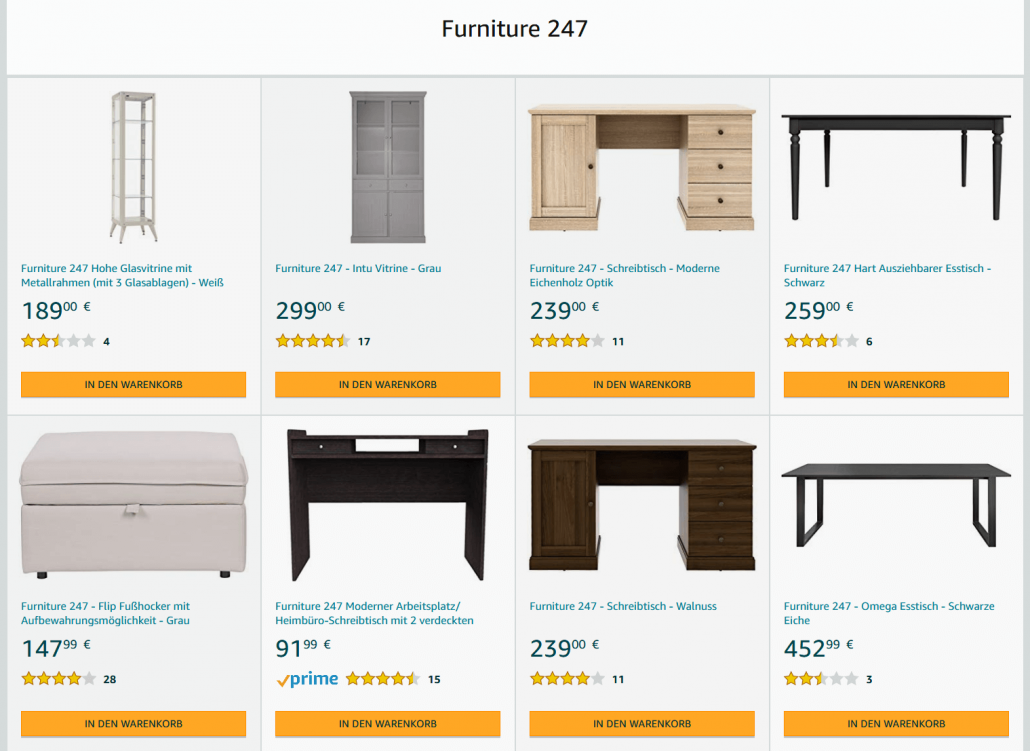
Task: View star rating of Hart Esstisch Schwarz
Action: tap(821, 341)
